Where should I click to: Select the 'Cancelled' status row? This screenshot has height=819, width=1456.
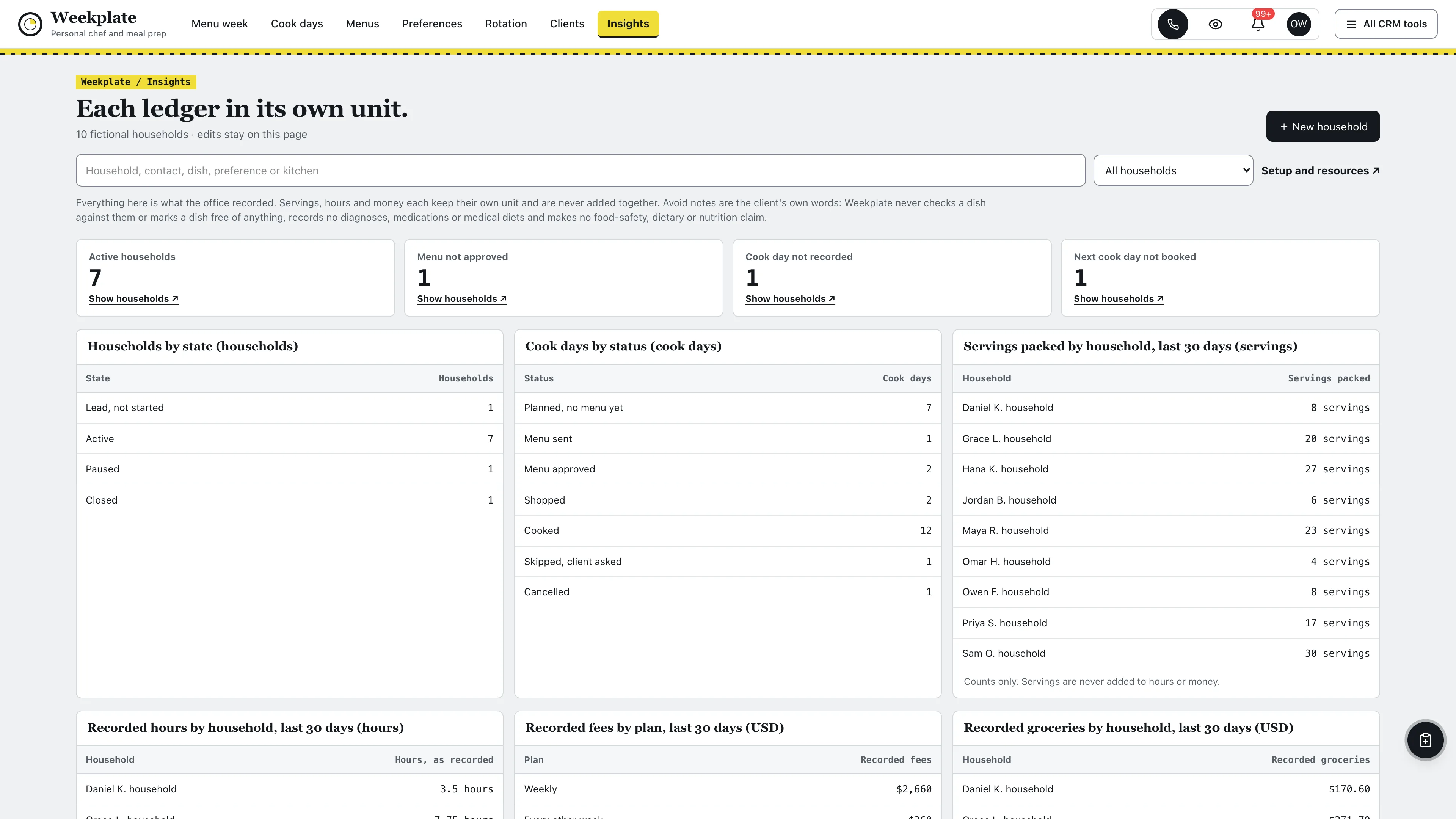(728, 592)
